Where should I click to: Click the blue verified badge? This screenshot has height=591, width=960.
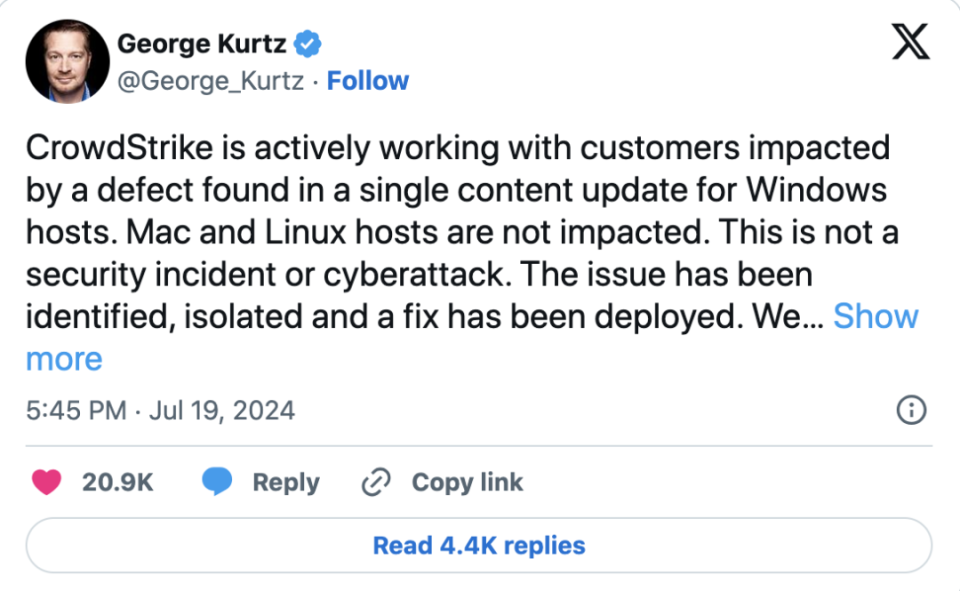pos(310,44)
